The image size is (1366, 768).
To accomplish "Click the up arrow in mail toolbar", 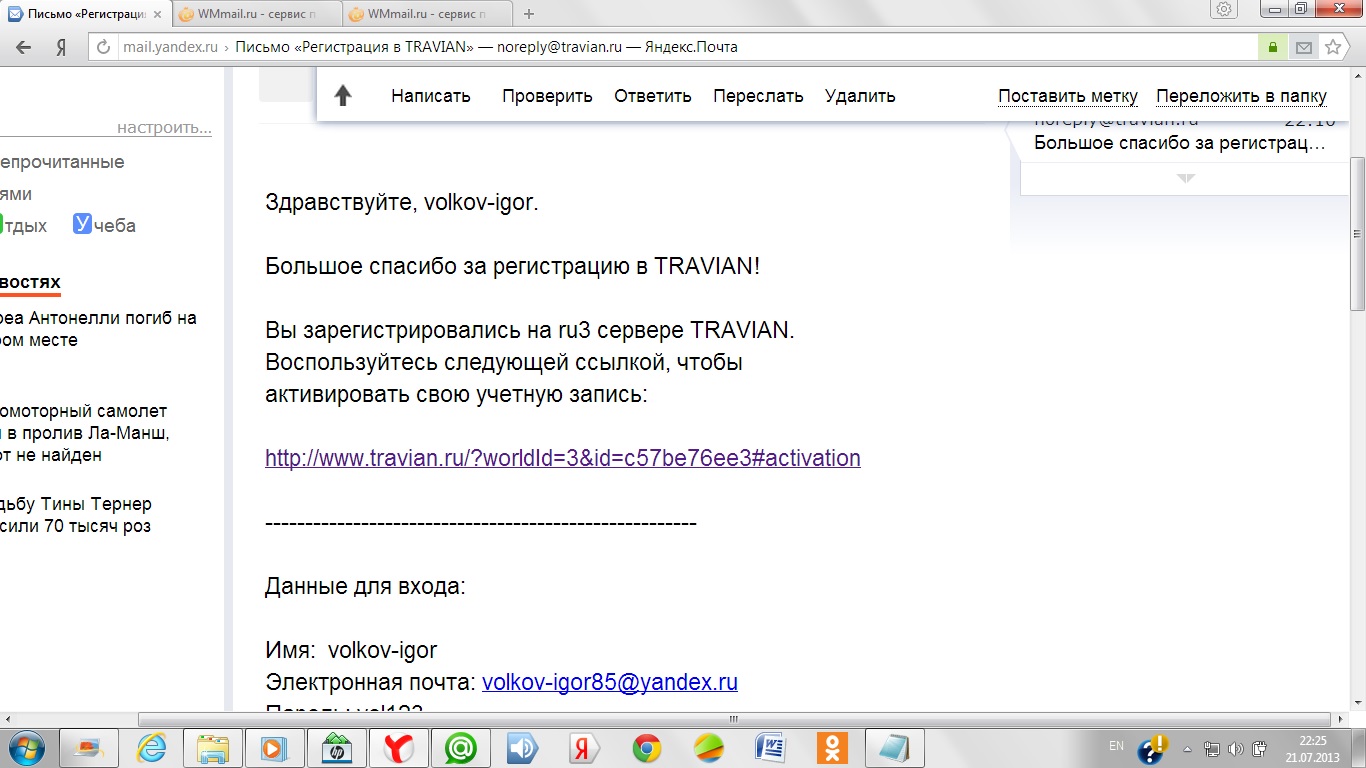I will (x=343, y=96).
